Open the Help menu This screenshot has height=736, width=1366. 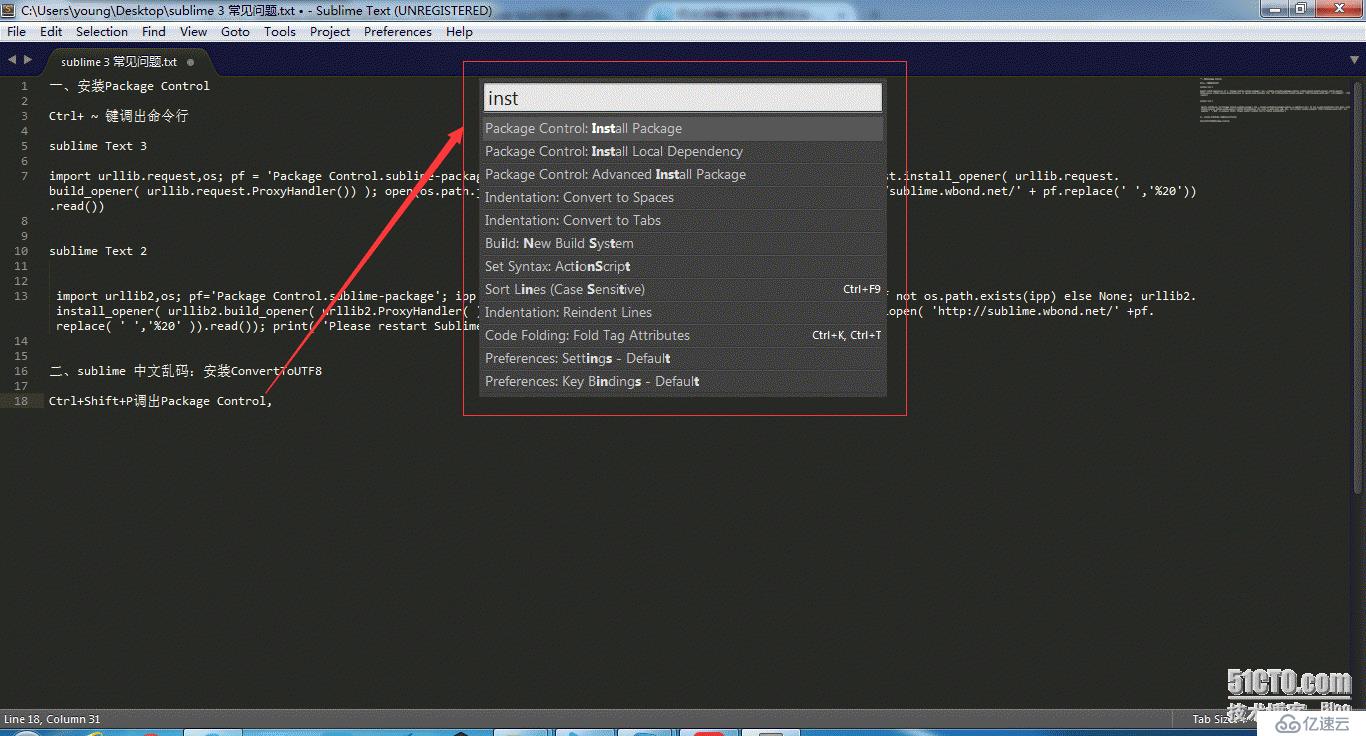(x=459, y=32)
